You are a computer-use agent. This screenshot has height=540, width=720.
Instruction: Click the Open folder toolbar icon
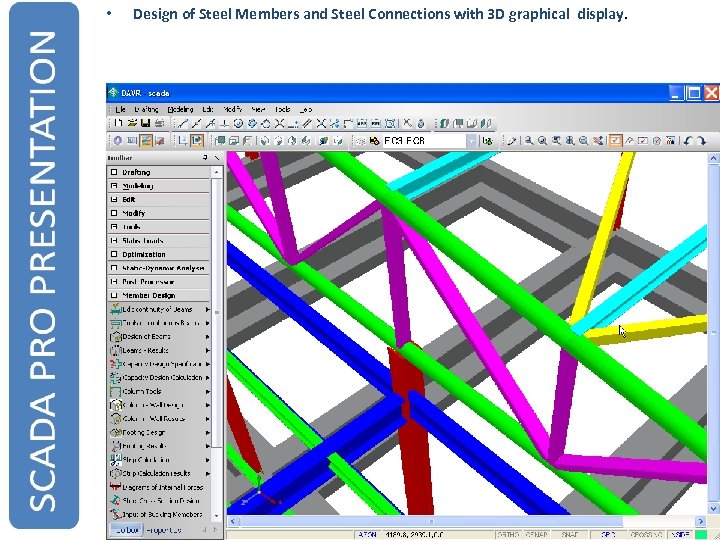tap(132, 123)
